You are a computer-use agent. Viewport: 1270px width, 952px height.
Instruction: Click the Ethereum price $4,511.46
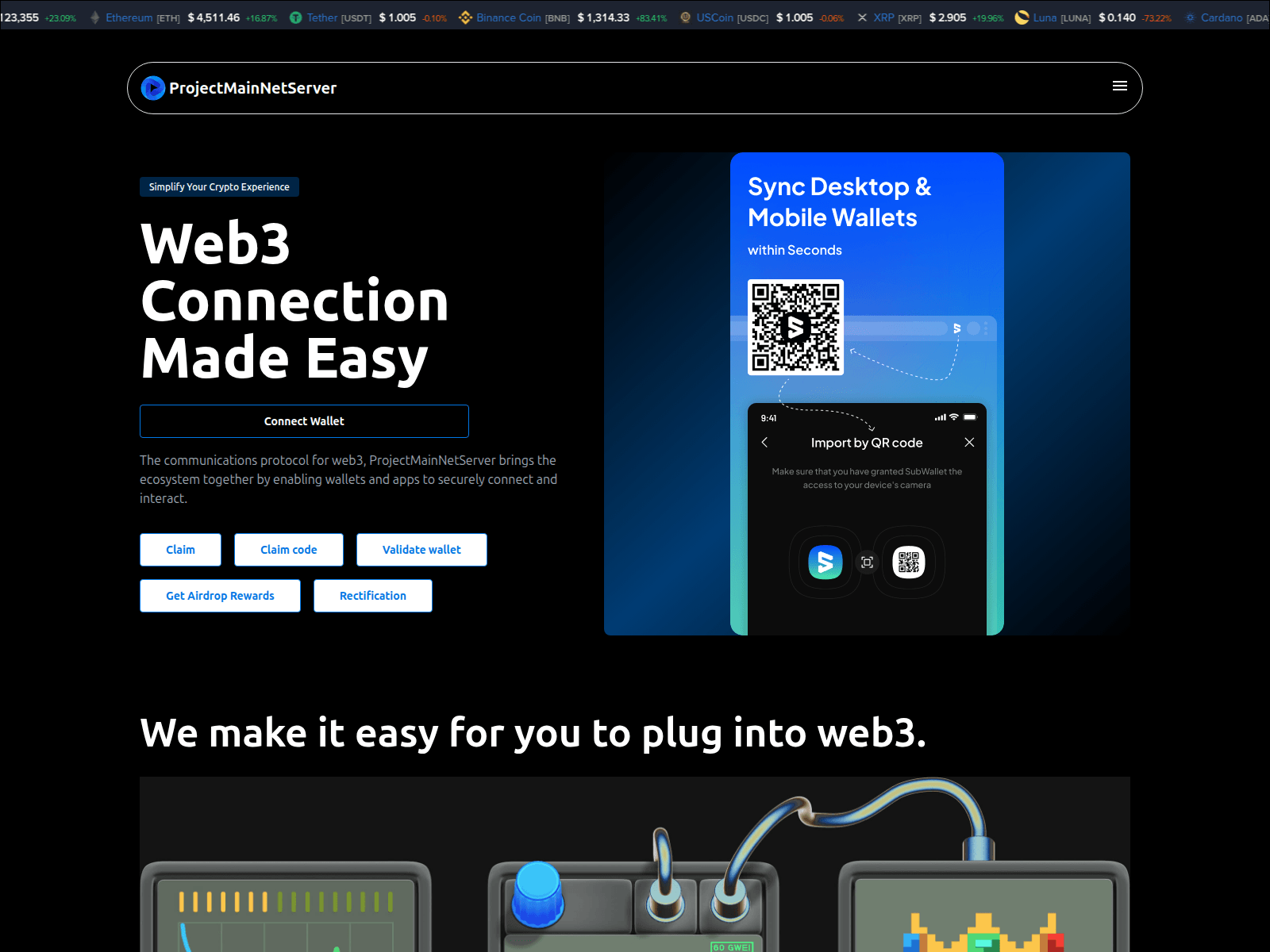click(x=214, y=17)
